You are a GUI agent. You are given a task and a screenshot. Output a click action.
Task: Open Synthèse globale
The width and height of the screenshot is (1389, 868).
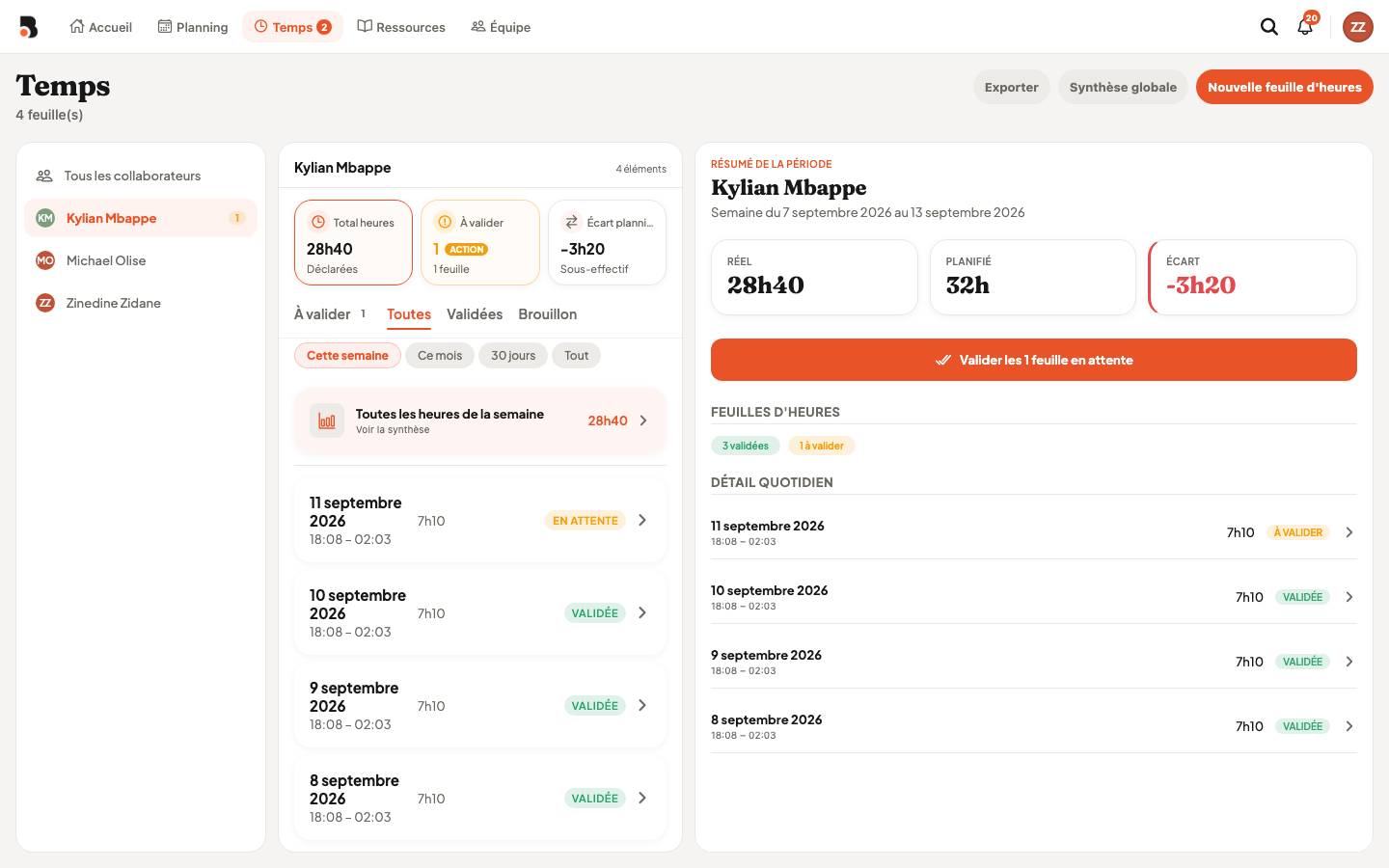(x=1123, y=87)
